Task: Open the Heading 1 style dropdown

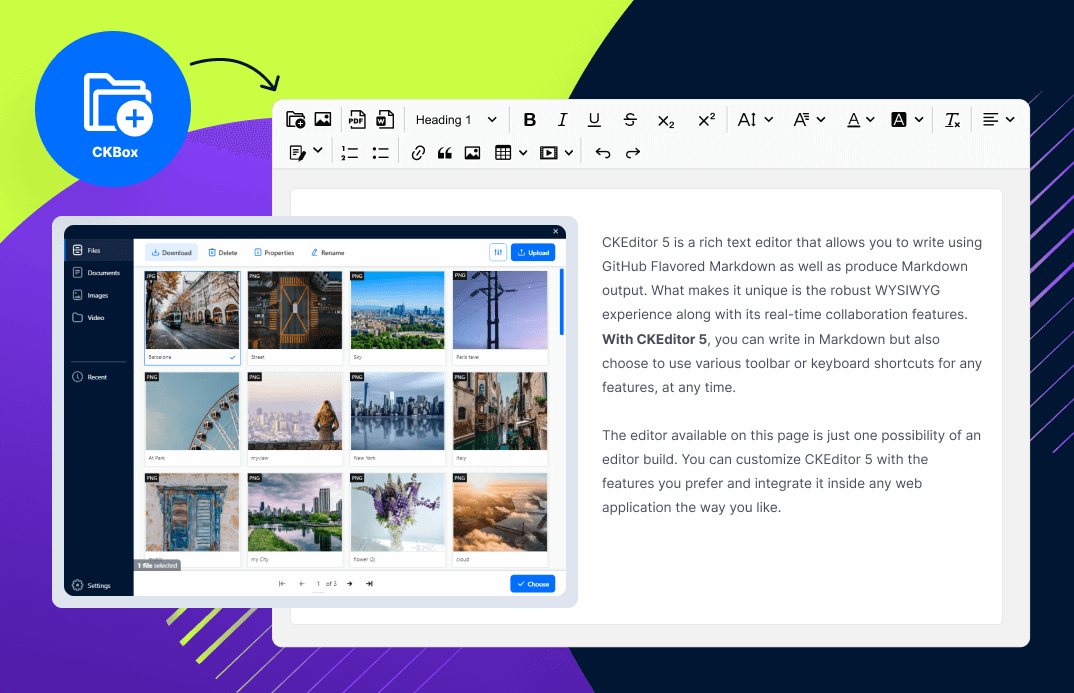Action: pyautogui.click(x=456, y=120)
